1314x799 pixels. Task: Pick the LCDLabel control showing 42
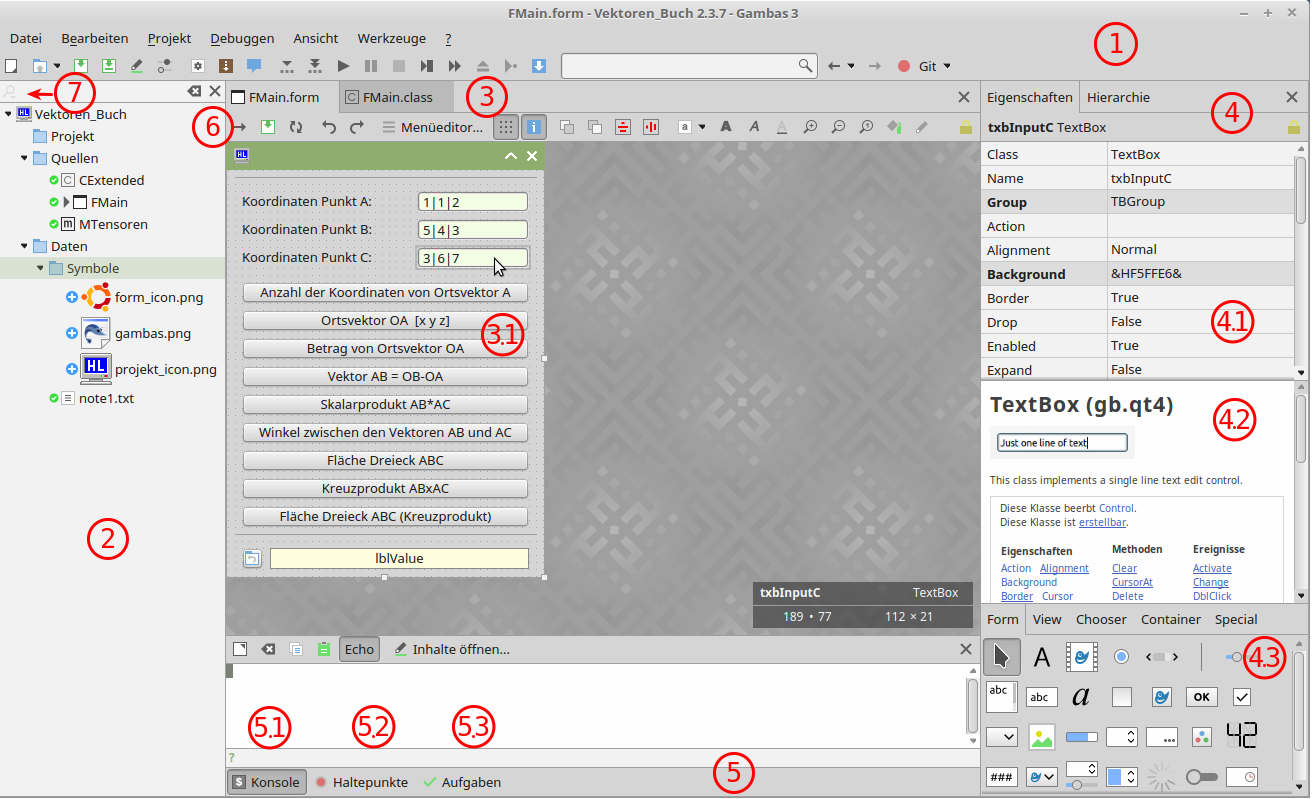point(1241,736)
